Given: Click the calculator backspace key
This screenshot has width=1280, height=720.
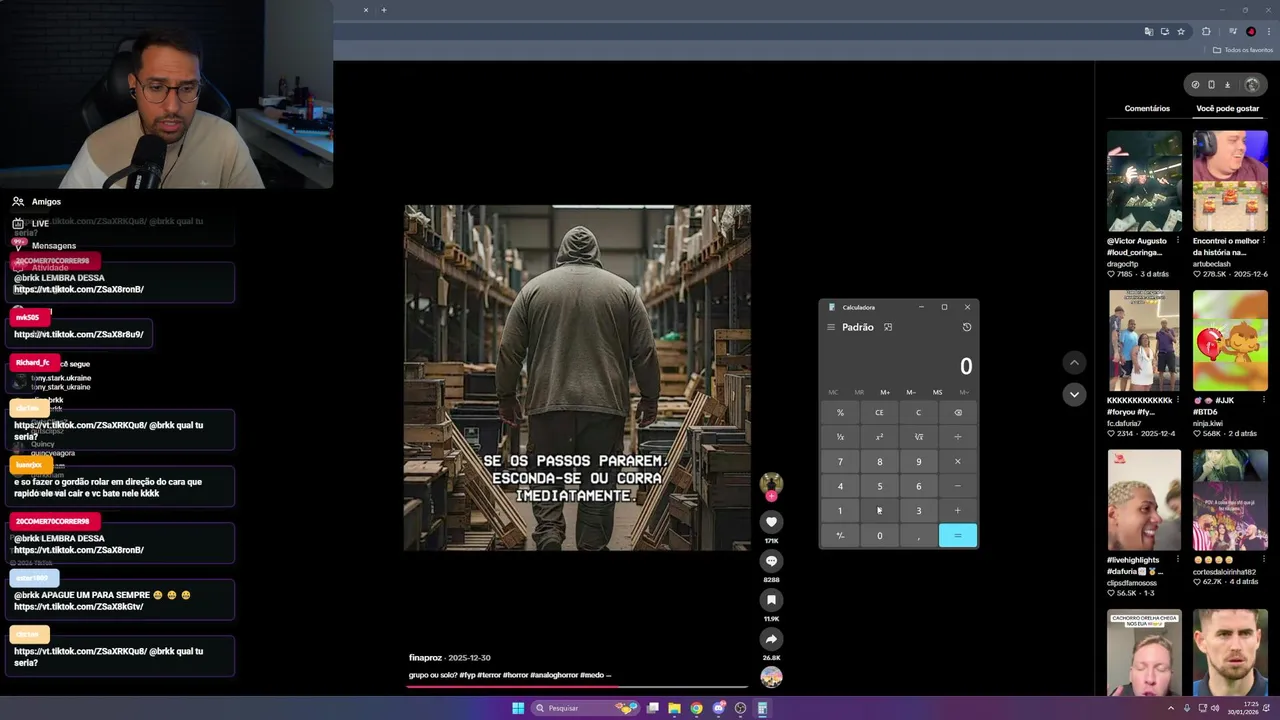Looking at the screenshot, I should 958,412.
